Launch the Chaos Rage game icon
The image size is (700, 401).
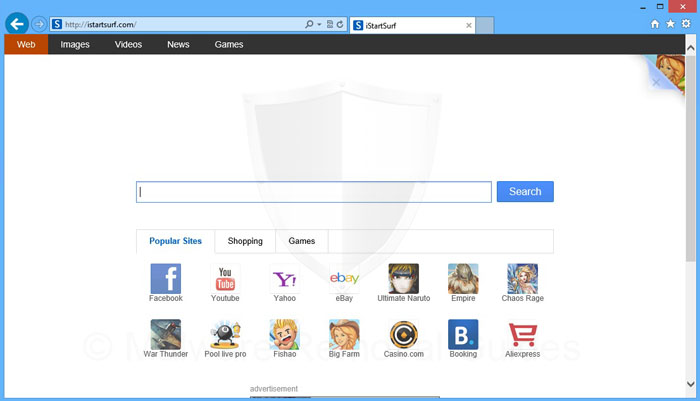(522, 278)
